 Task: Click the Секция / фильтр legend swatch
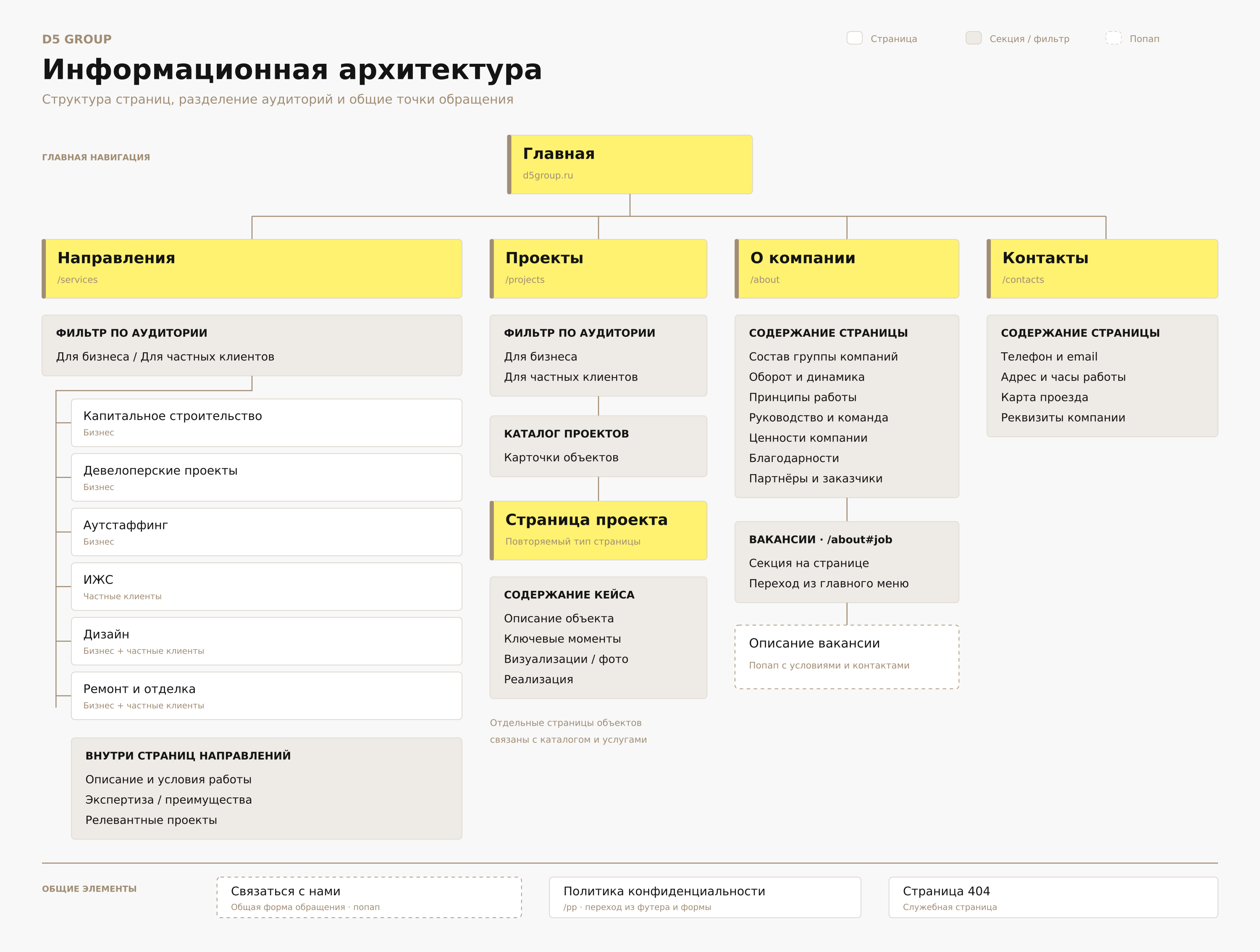pyautogui.click(x=974, y=38)
